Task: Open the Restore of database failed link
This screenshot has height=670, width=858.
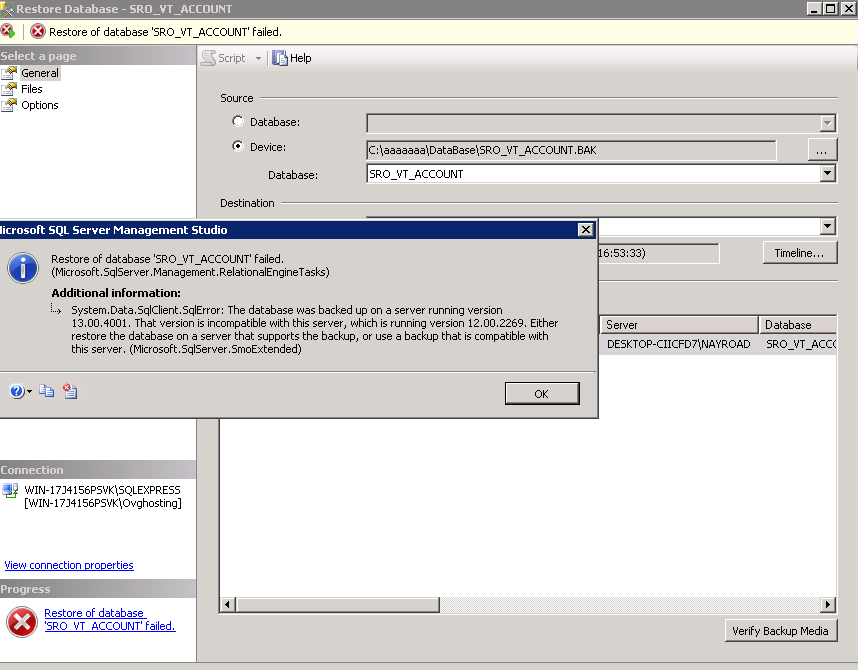Action: tap(109, 619)
